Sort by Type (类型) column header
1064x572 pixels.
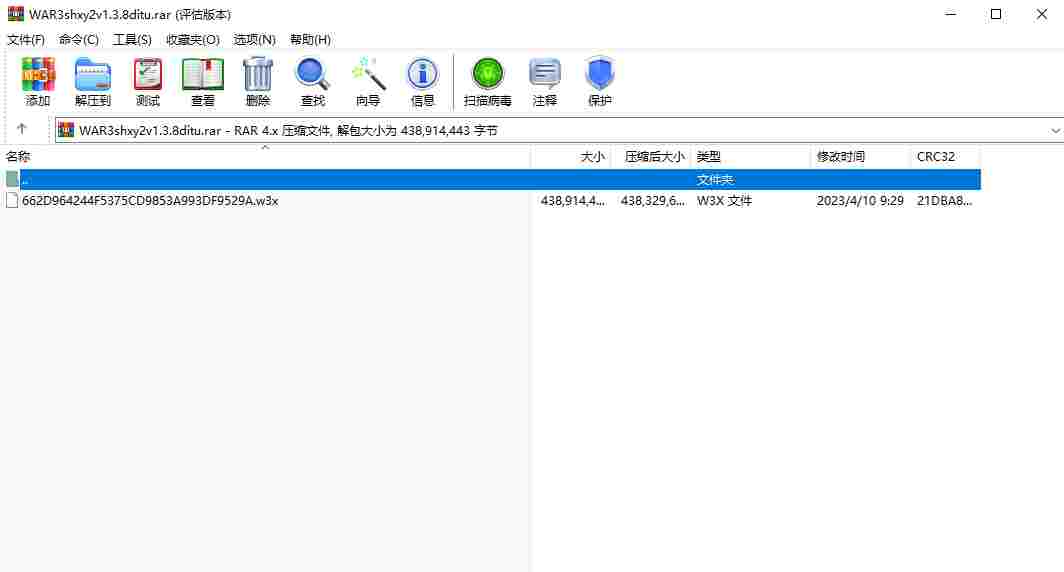[750, 156]
